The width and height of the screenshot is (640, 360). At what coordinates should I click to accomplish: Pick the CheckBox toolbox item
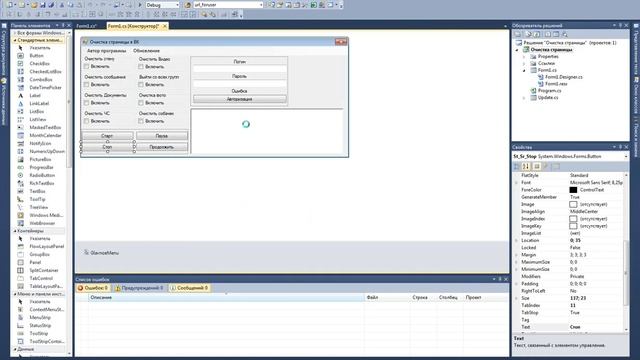click(x=39, y=64)
